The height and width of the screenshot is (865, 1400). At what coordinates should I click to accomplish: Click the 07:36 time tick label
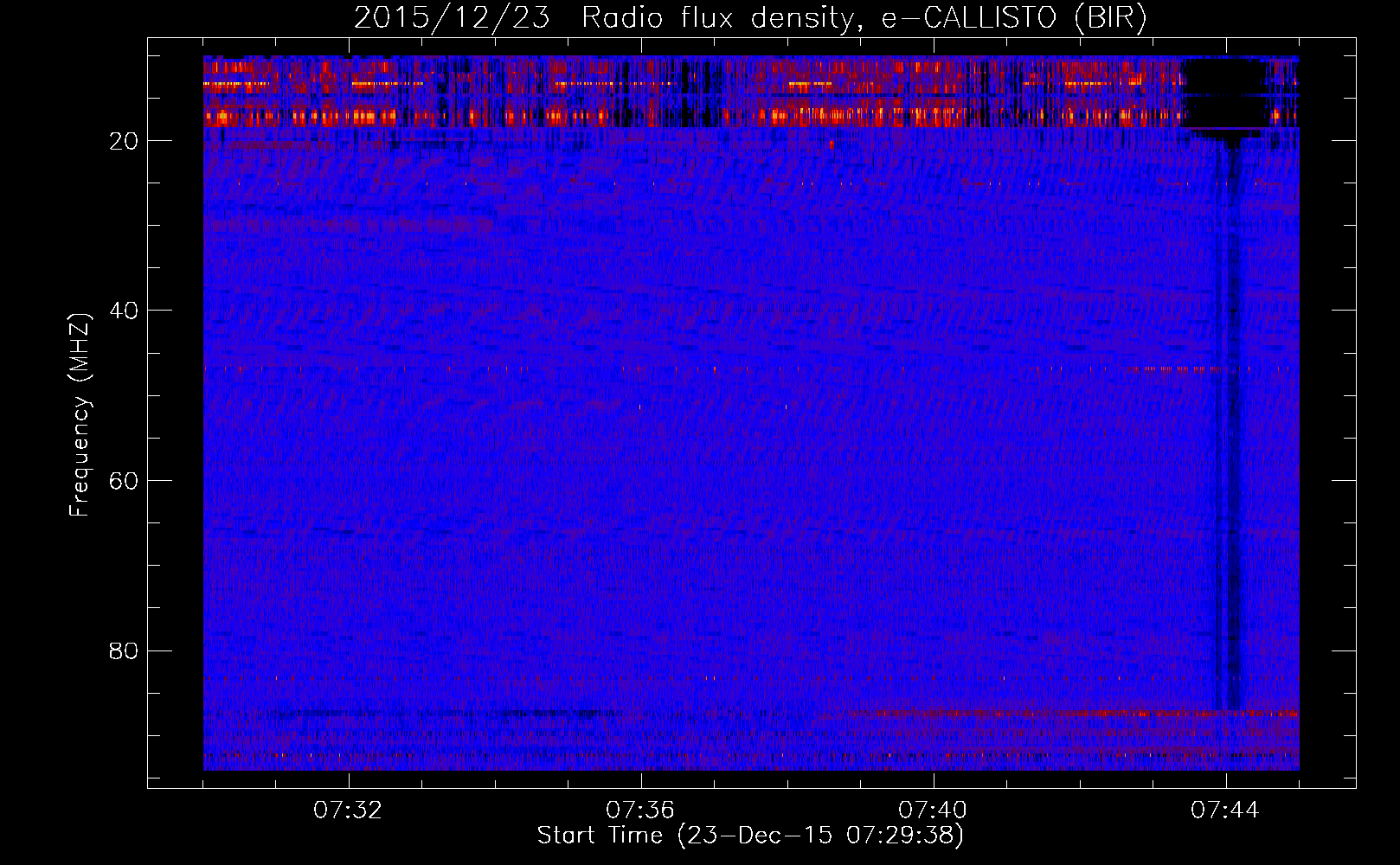coord(640,811)
